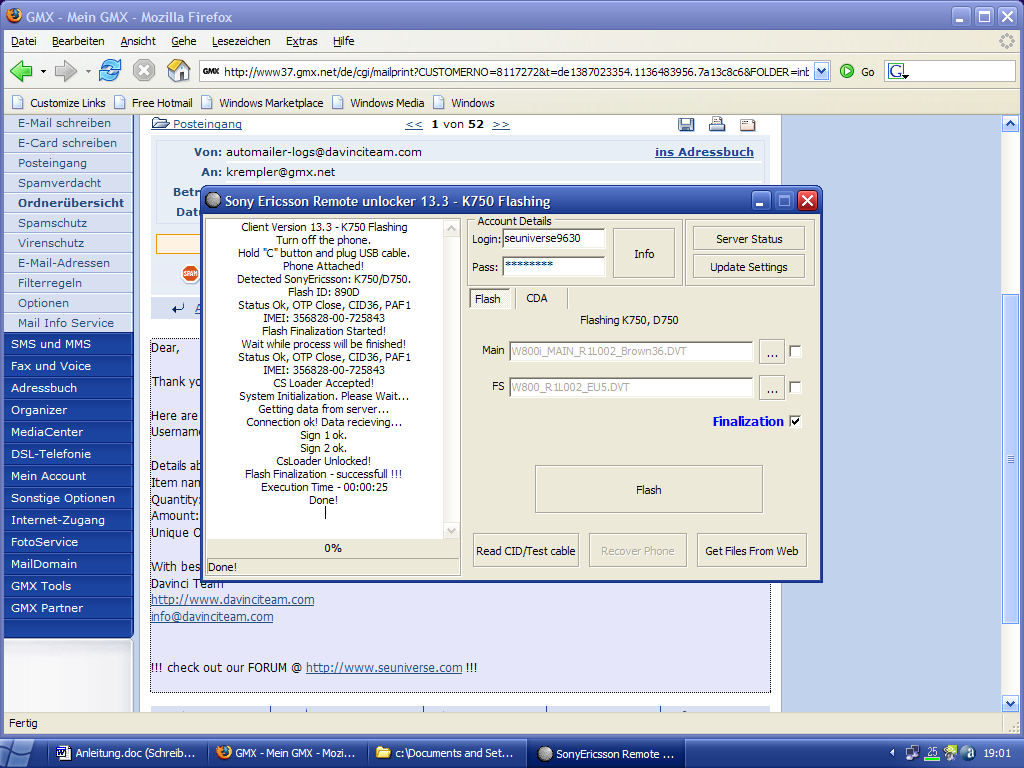
Task: Click the save mail floppy disk icon
Action: pyautogui.click(x=686, y=124)
